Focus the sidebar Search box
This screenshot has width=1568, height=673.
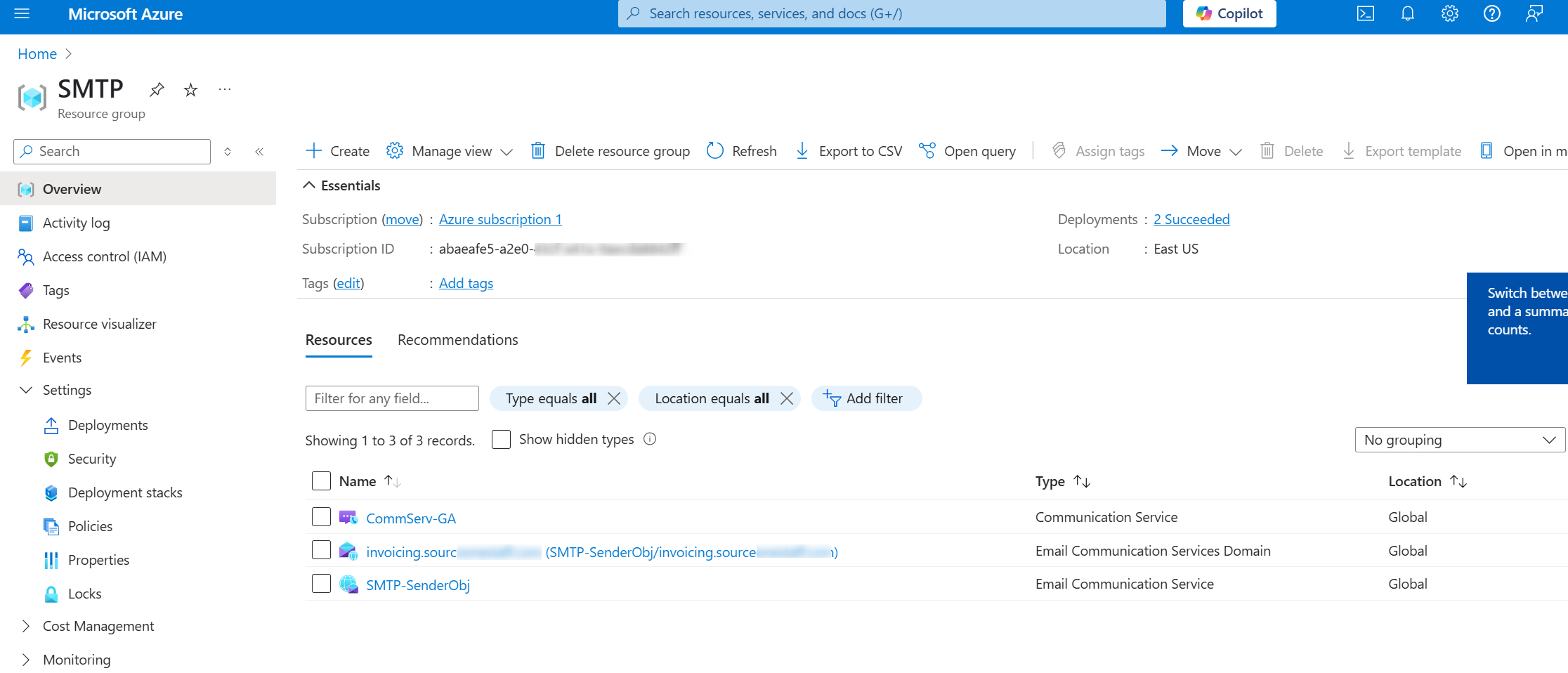pyautogui.click(x=112, y=151)
